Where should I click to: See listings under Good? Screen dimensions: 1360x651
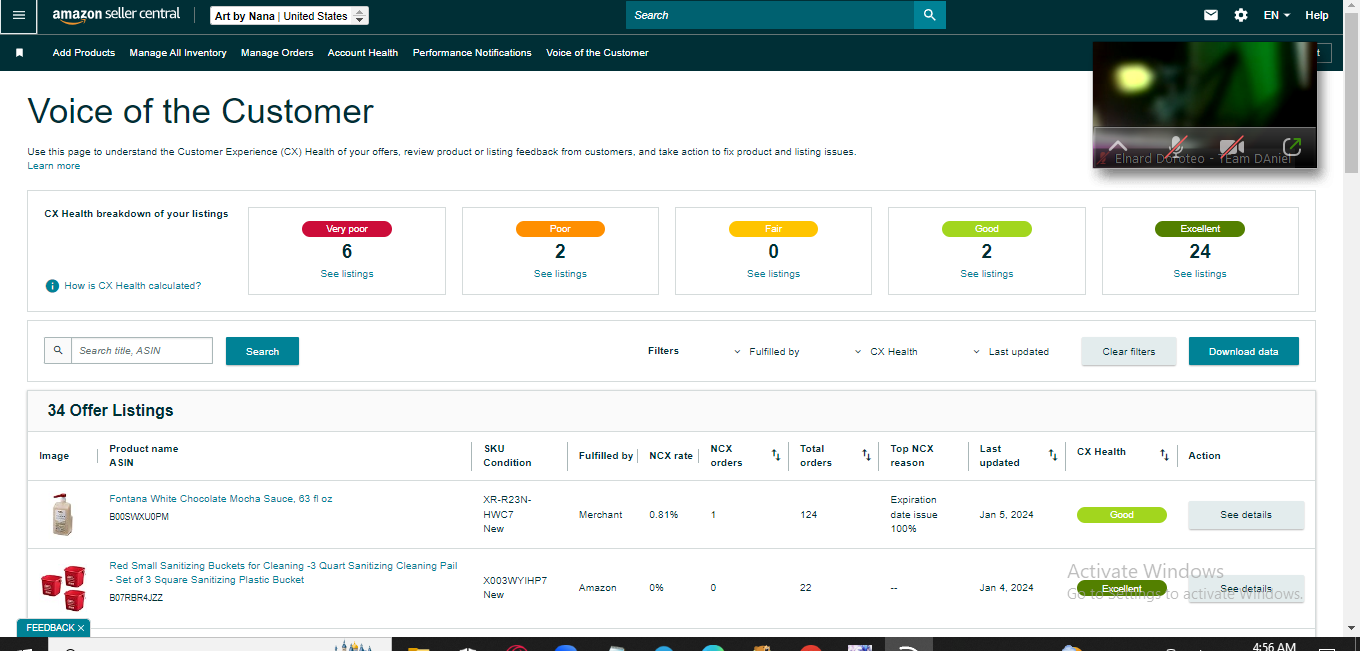pos(987,274)
